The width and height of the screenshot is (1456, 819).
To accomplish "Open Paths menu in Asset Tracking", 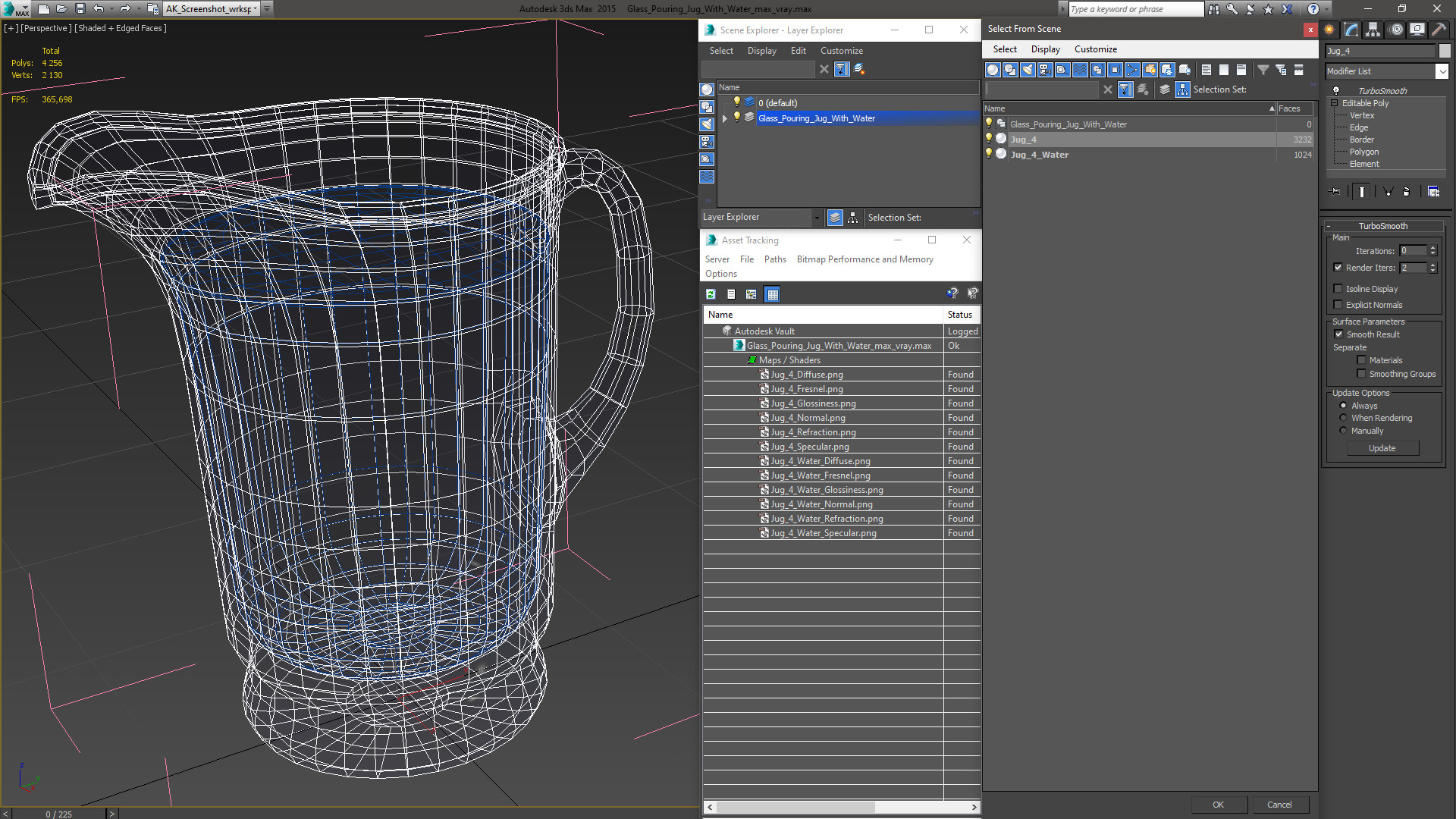I will [x=775, y=259].
